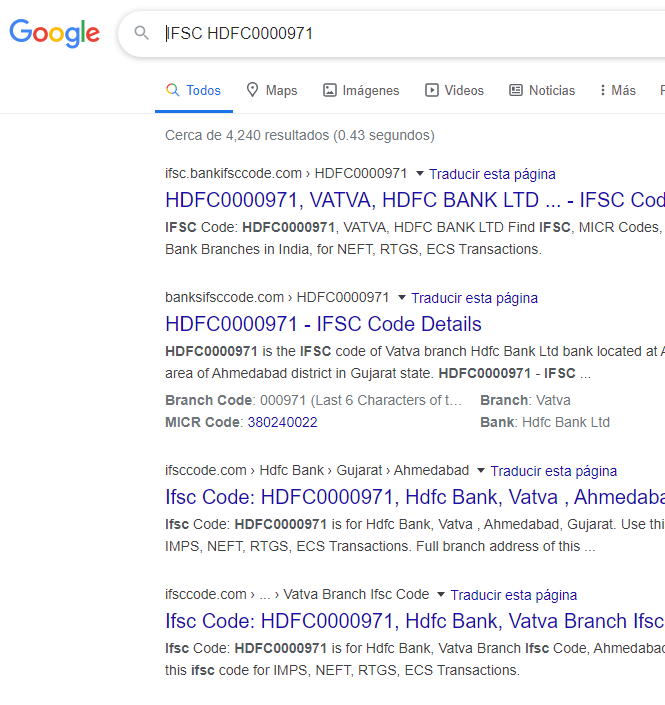The image size is (665, 705).
Task: Open the Videos tab
Action: (454, 90)
